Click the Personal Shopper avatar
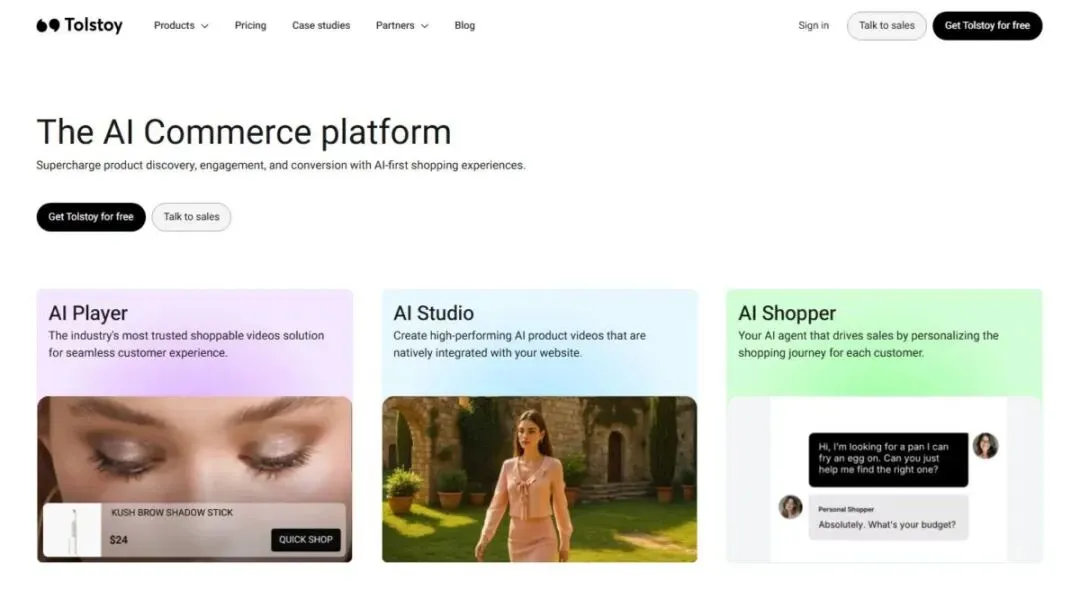The height and width of the screenshot is (599, 1080). coord(790,507)
